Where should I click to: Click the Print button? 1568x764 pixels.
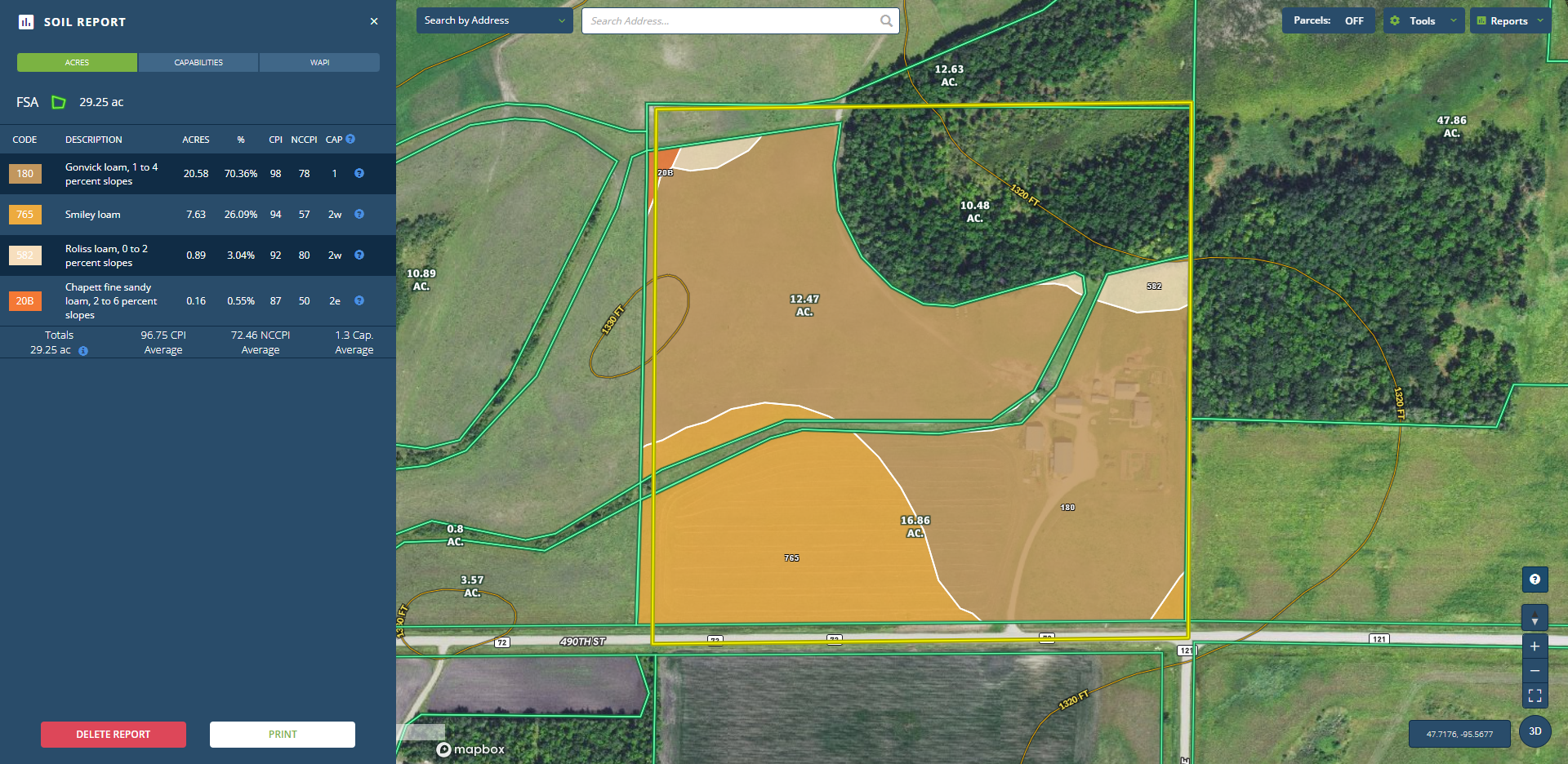(283, 735)
